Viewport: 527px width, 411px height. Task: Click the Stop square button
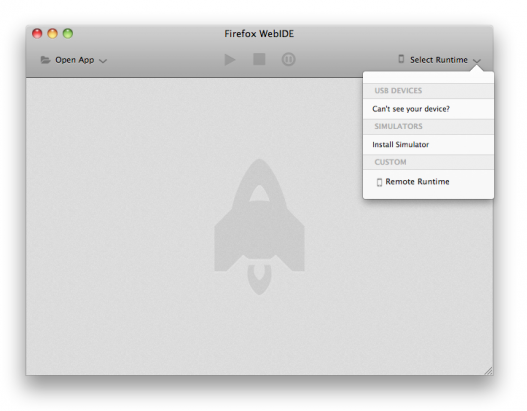coord(259,59)
